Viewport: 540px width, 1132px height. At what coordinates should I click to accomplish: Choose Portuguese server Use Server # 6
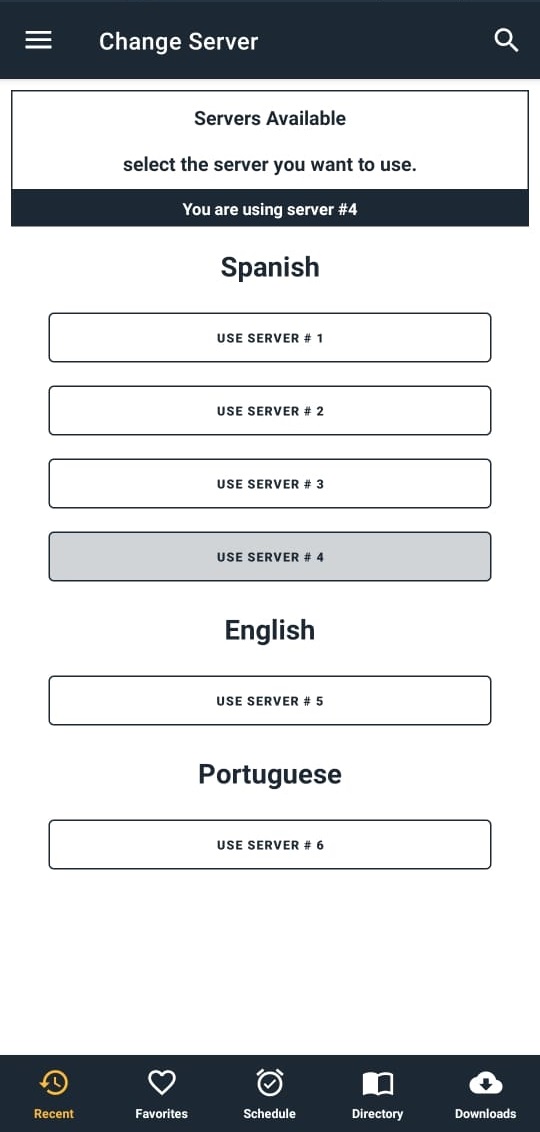(270, 844)
